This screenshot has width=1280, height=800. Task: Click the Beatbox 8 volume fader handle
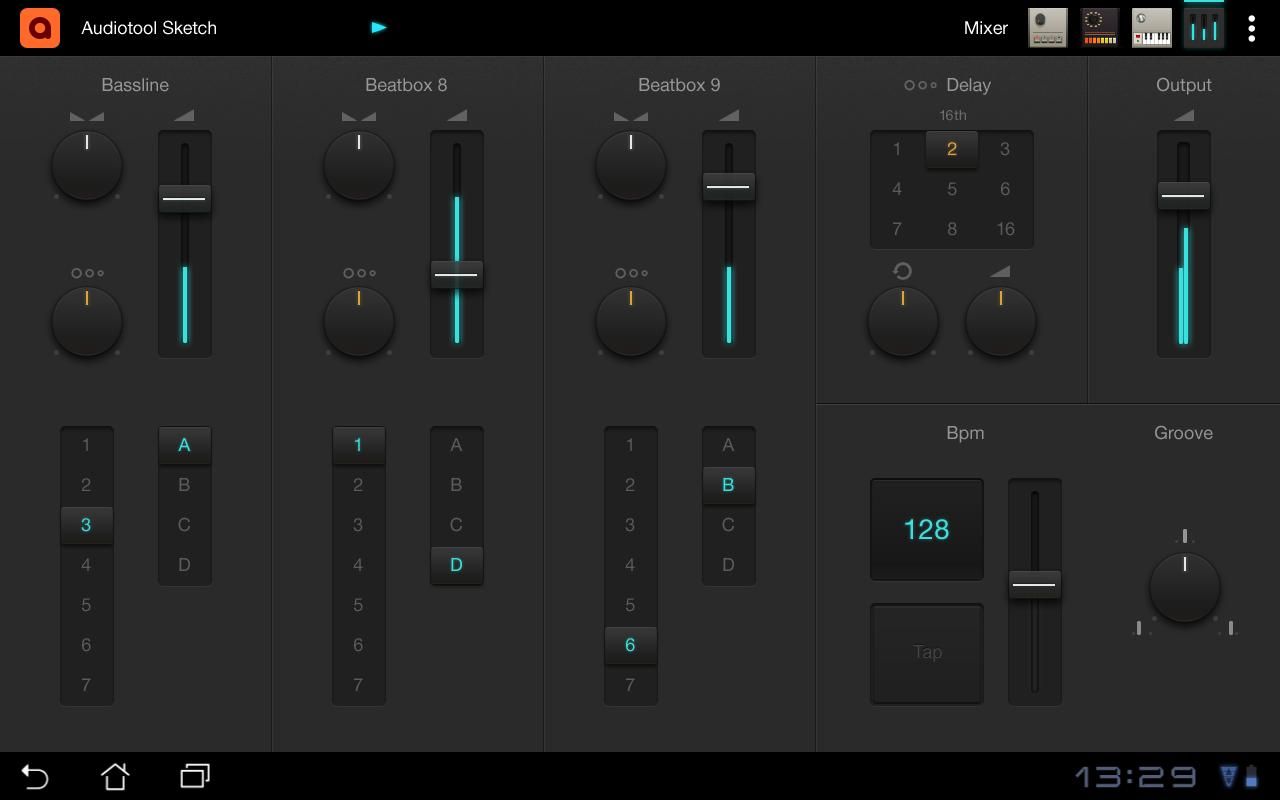pyautogui.click(x=457, y=274)
